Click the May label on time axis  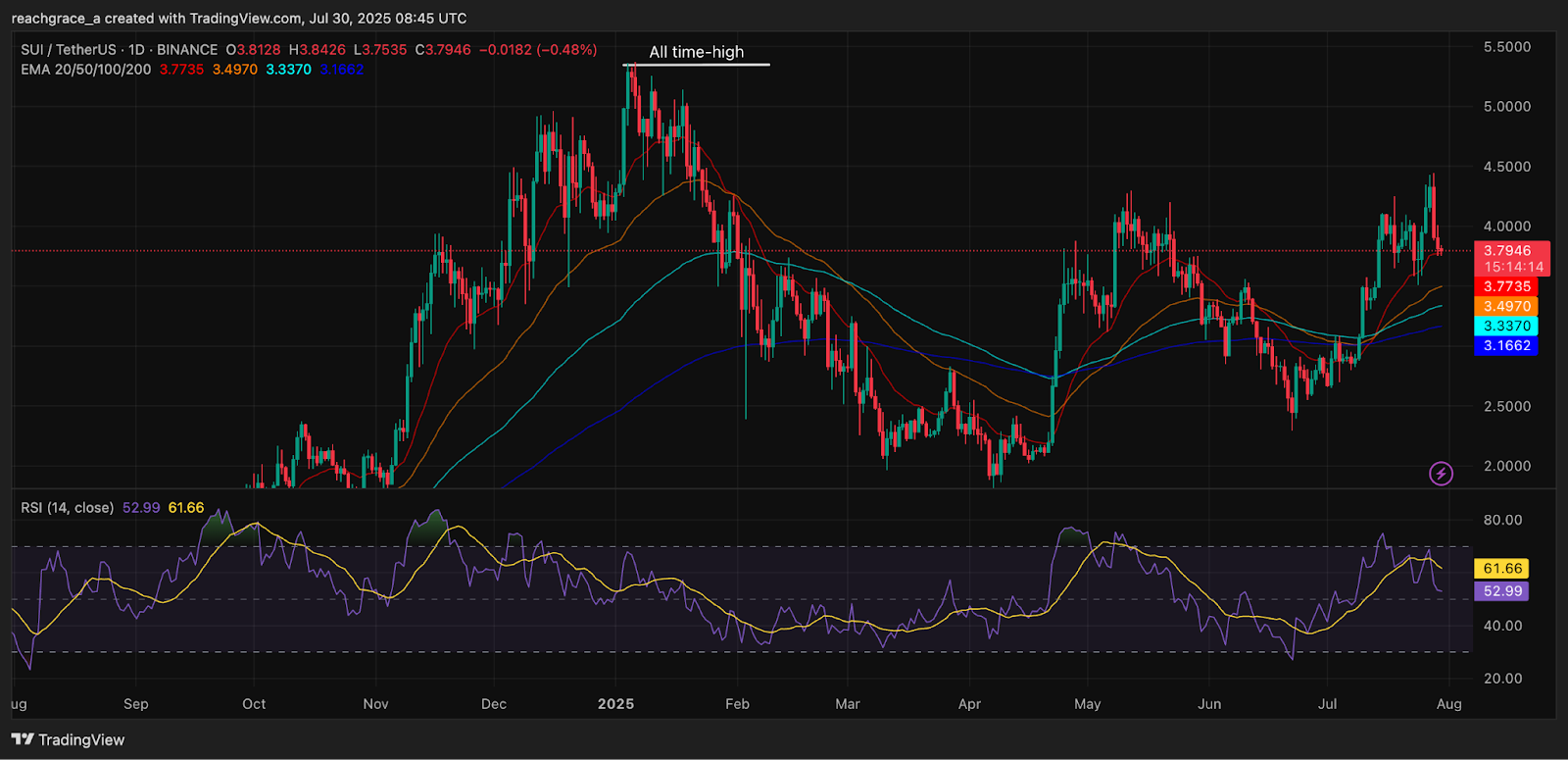pos(1087,704)
